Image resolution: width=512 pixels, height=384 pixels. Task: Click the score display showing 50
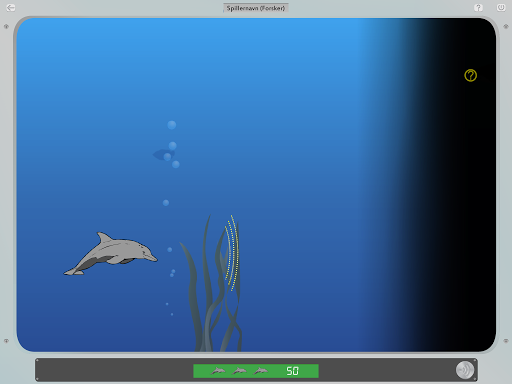(292, 371)
